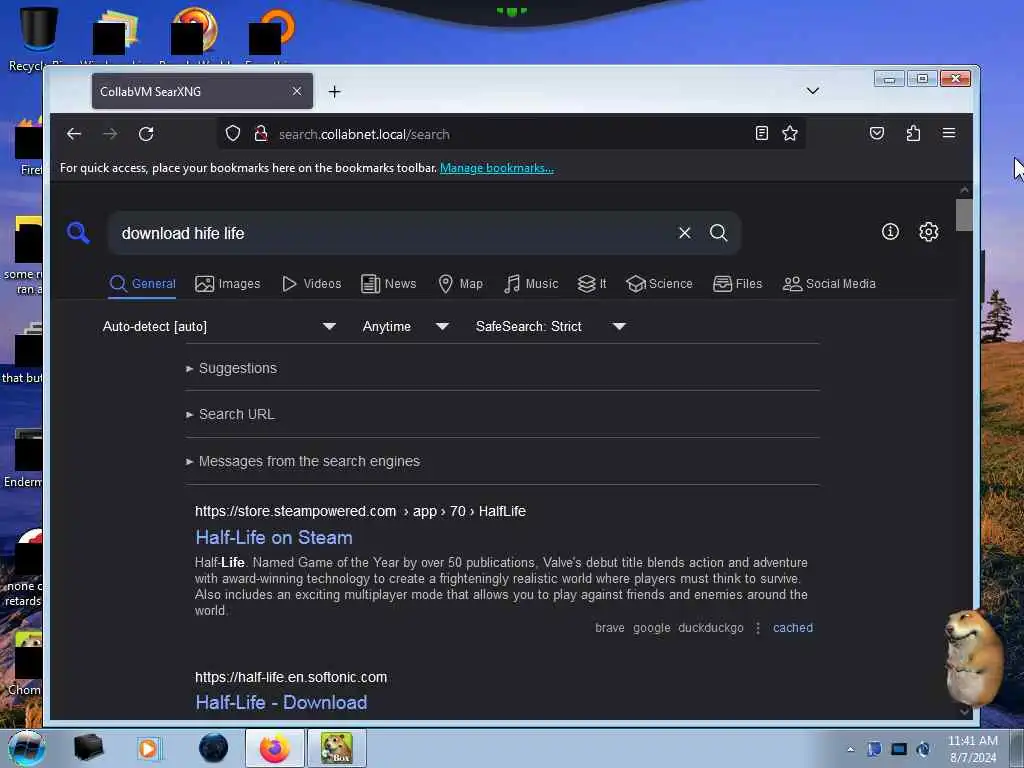Screen dimensions: 1024x768
Task: Expand the Suggestions section
Action: coord(232,368)
